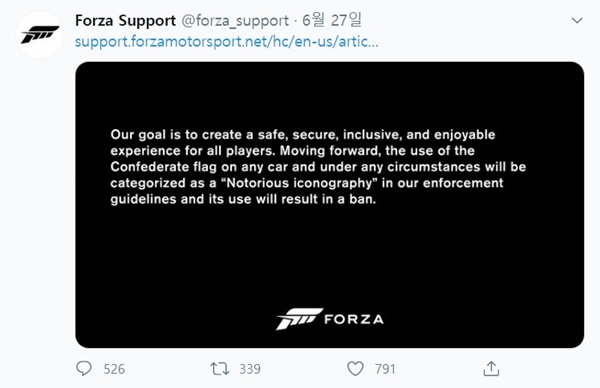Open the black Forza statement image
This screenshot has width=600, height=388.
[x=329, y=205]
